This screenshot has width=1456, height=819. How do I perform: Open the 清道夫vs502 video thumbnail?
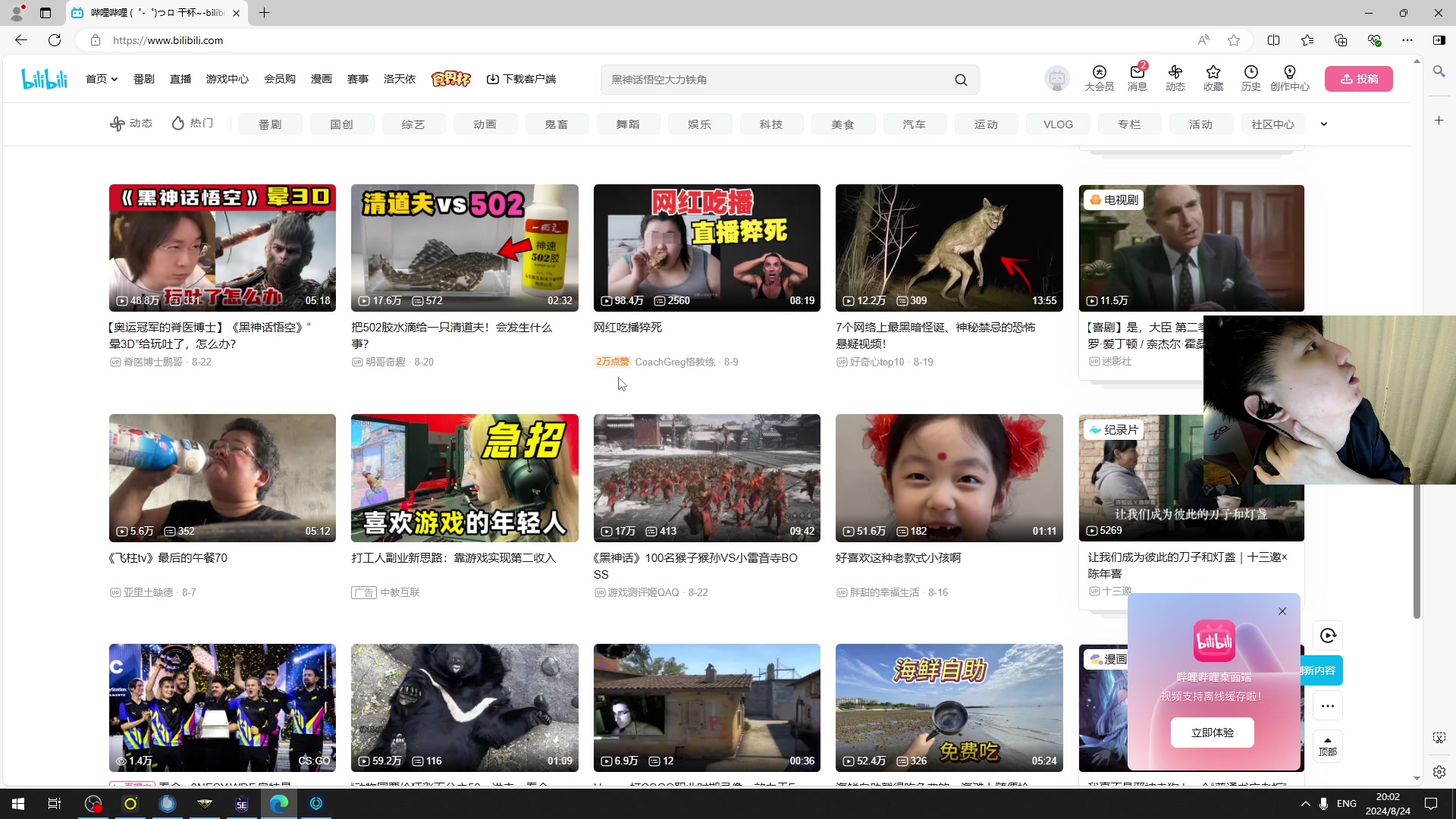point(464,248)
